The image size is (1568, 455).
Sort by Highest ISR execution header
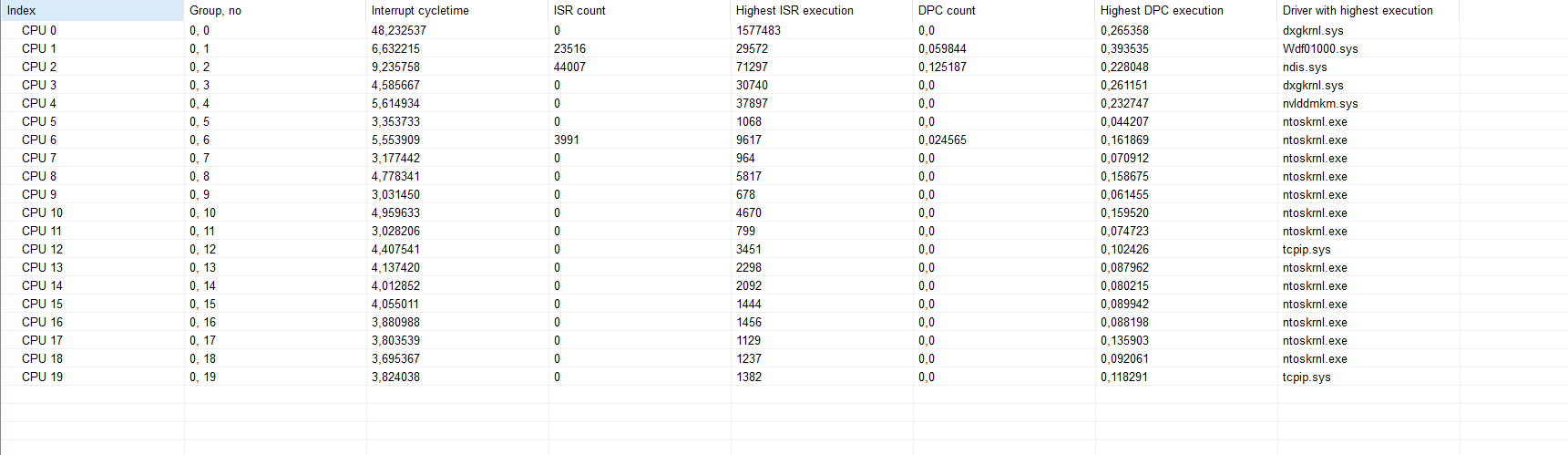coord(794,11)
